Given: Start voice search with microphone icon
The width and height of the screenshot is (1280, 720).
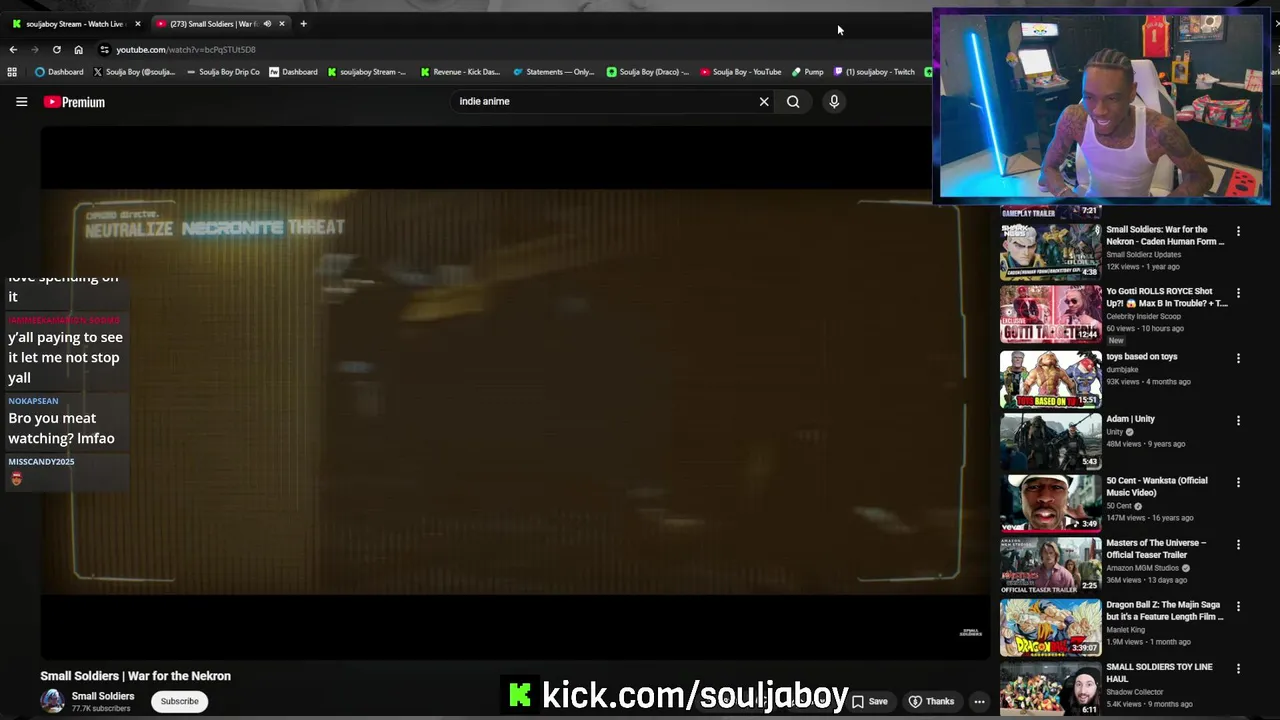Looking at the screenshot, I should coord(834,101).
